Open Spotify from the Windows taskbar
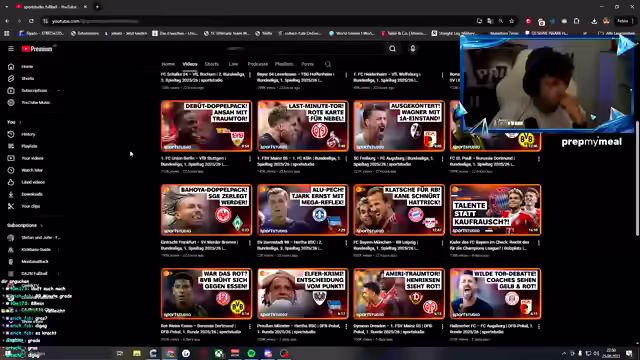The image size is (640, 360). (251, 353)
